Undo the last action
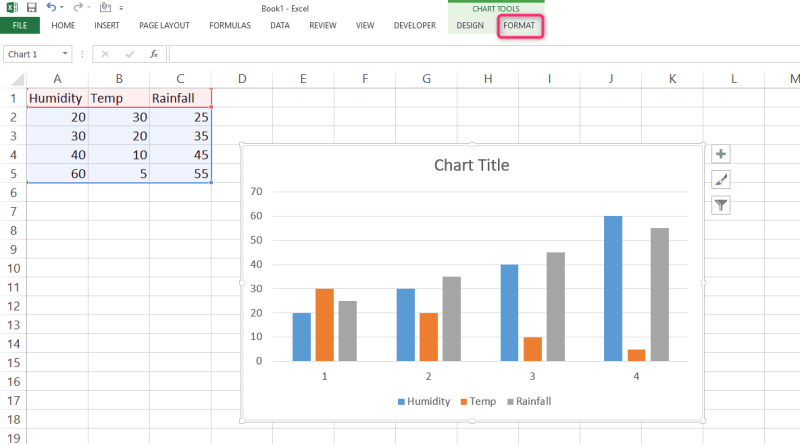 pos(51,7)
